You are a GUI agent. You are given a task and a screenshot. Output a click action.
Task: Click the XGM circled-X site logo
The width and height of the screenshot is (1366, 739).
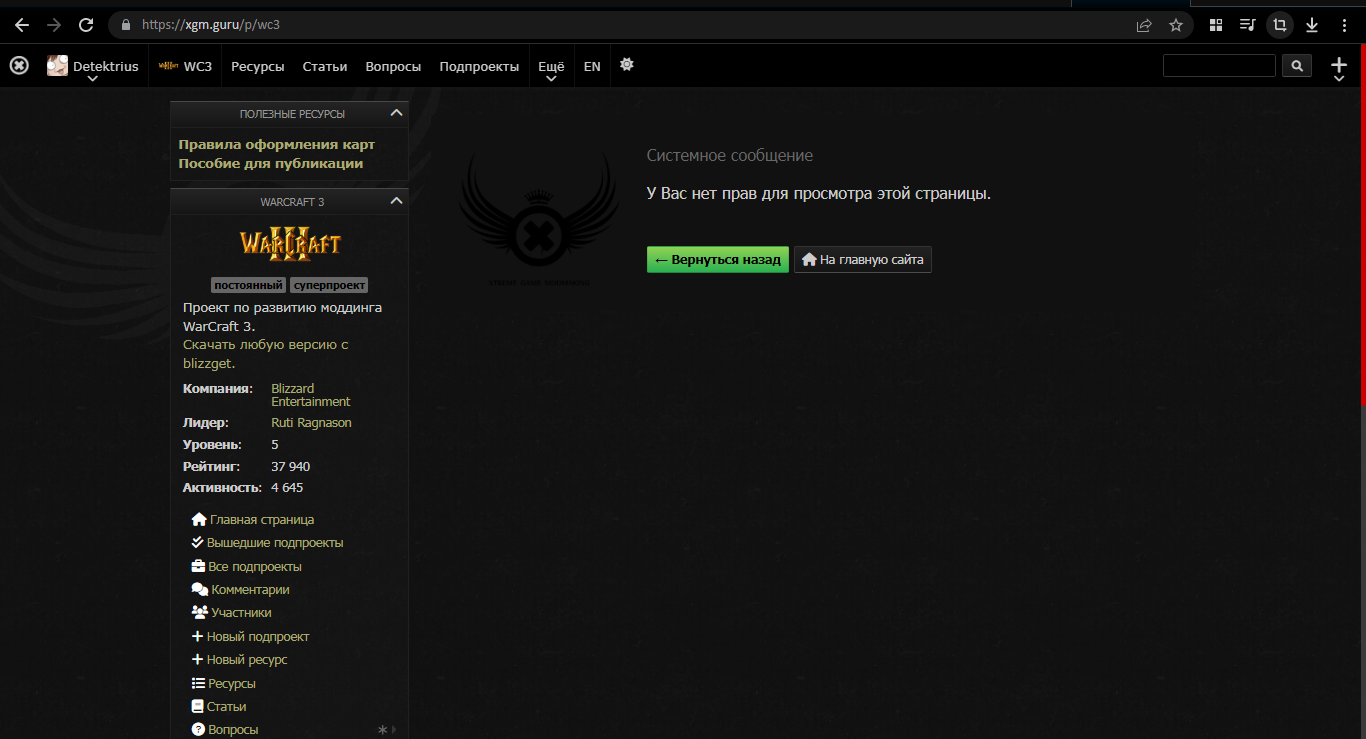[x=19, y=65]
